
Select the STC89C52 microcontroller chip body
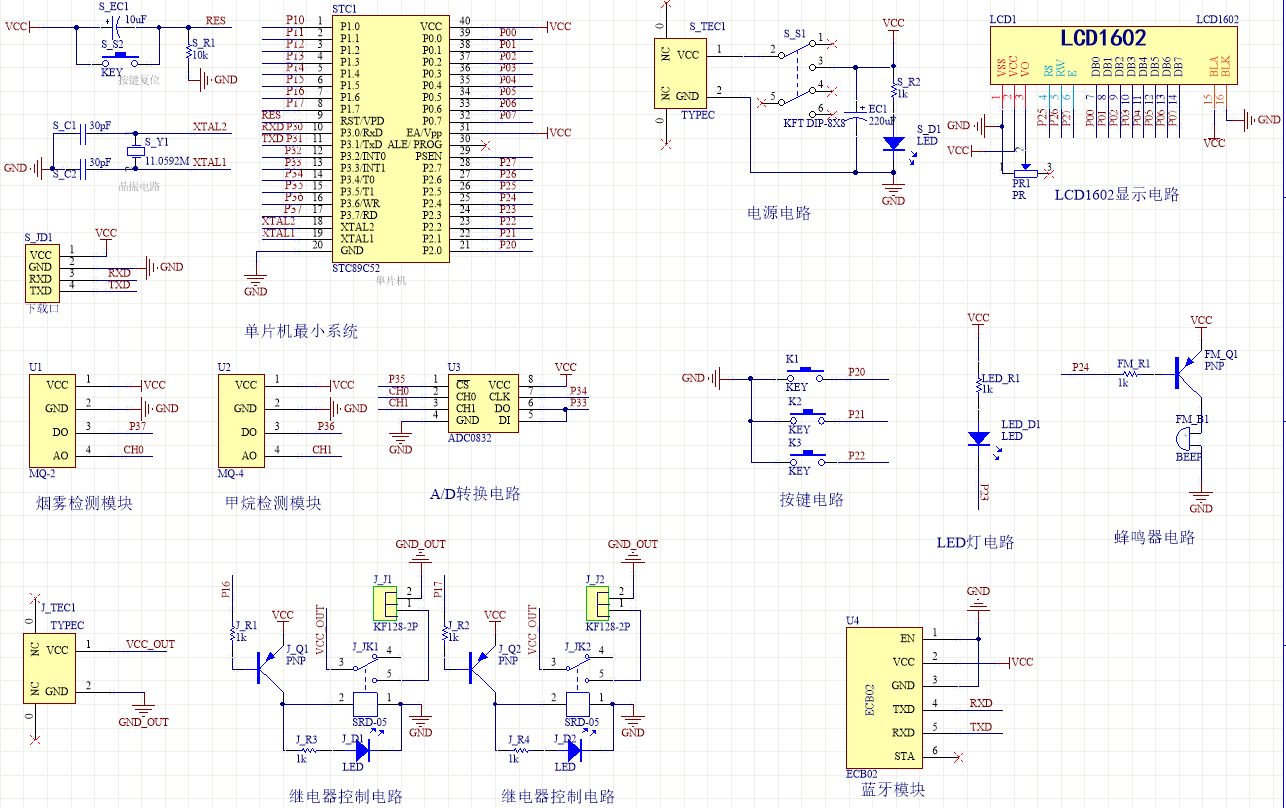[x=391, y=138]
